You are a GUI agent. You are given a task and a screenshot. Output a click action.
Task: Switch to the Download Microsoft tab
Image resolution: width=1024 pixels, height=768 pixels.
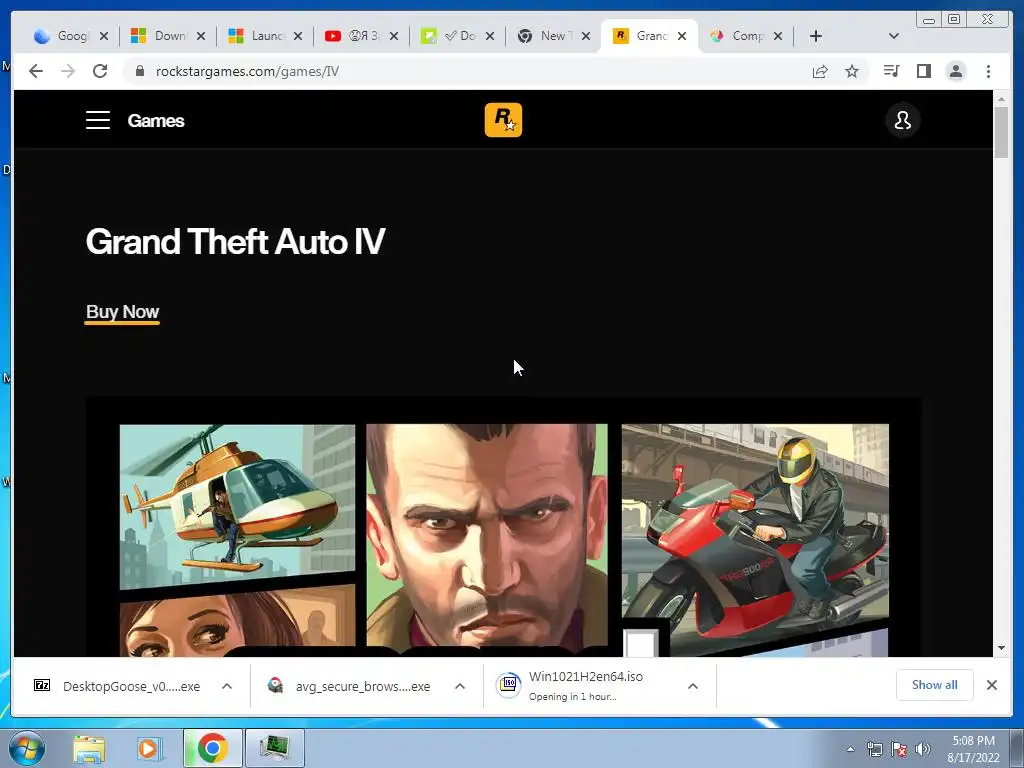(160, 36)
